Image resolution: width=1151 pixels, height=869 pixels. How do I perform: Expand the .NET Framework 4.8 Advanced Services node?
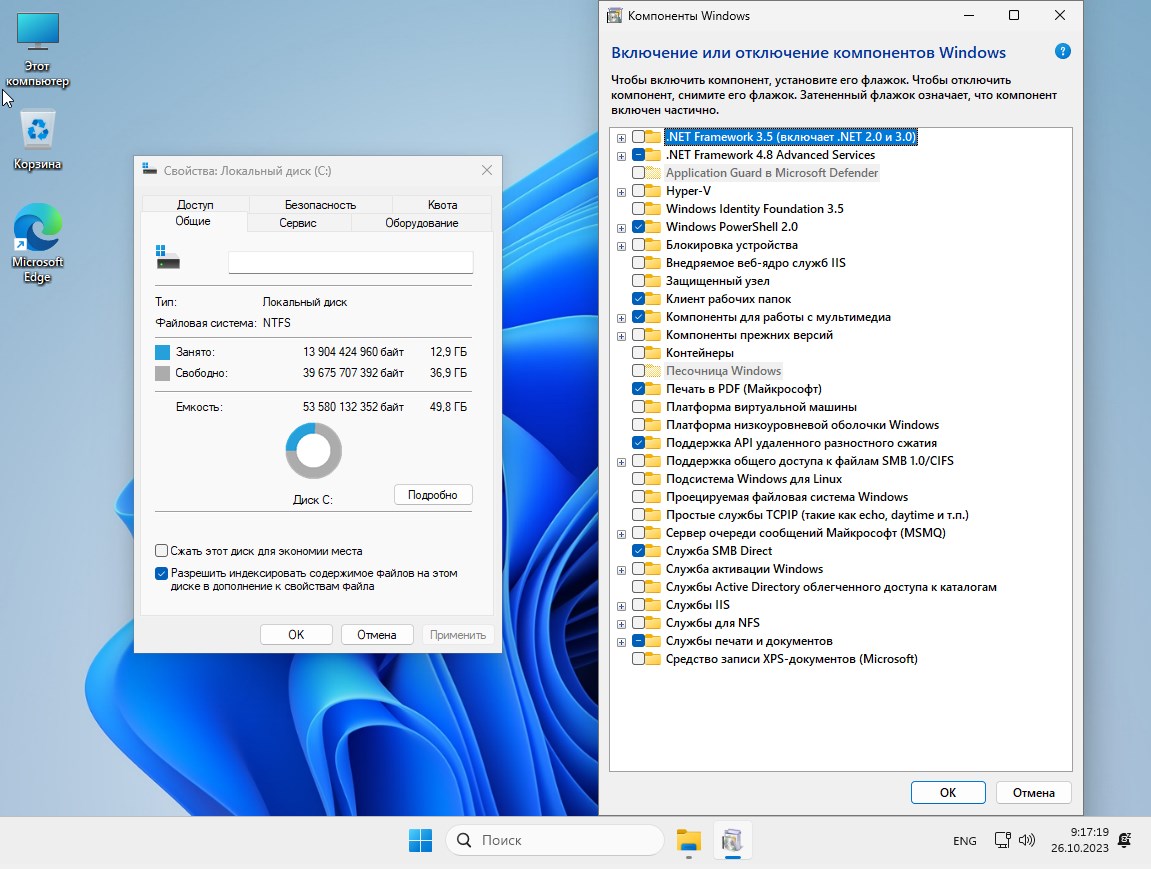click(x=621, y=155)
